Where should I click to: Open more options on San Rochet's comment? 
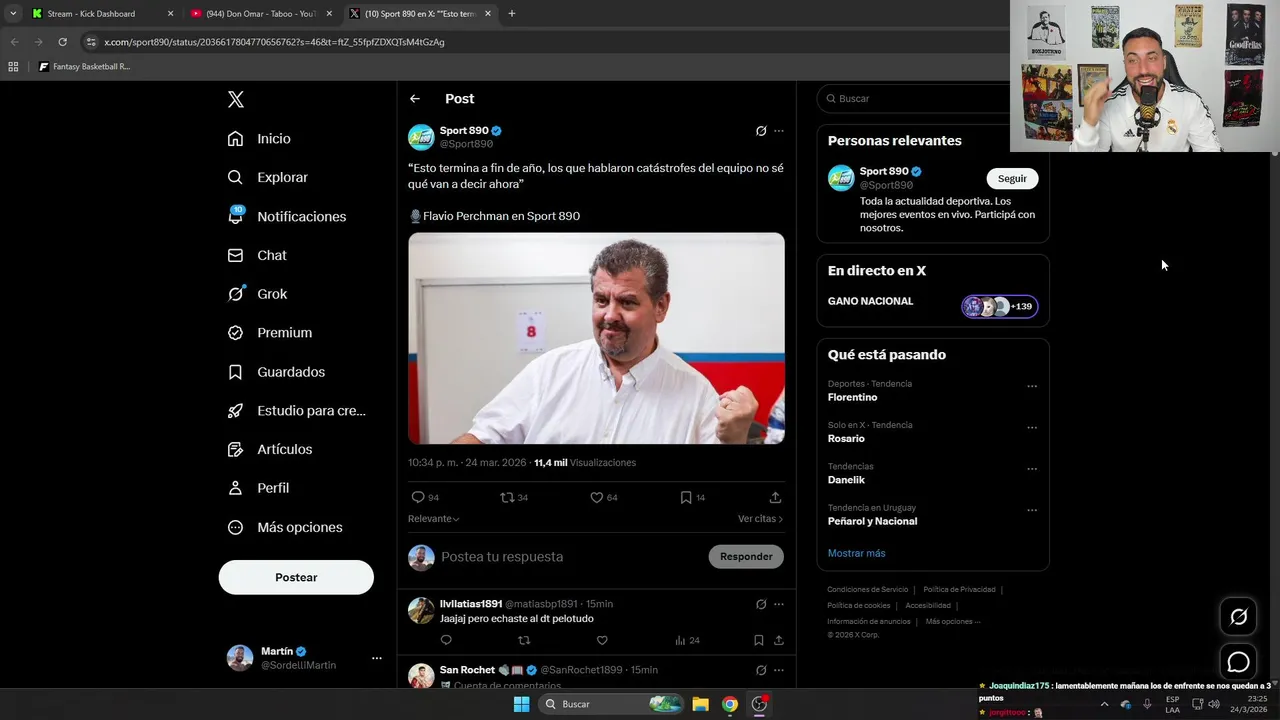pyautogui.click(x=779, y=670)
